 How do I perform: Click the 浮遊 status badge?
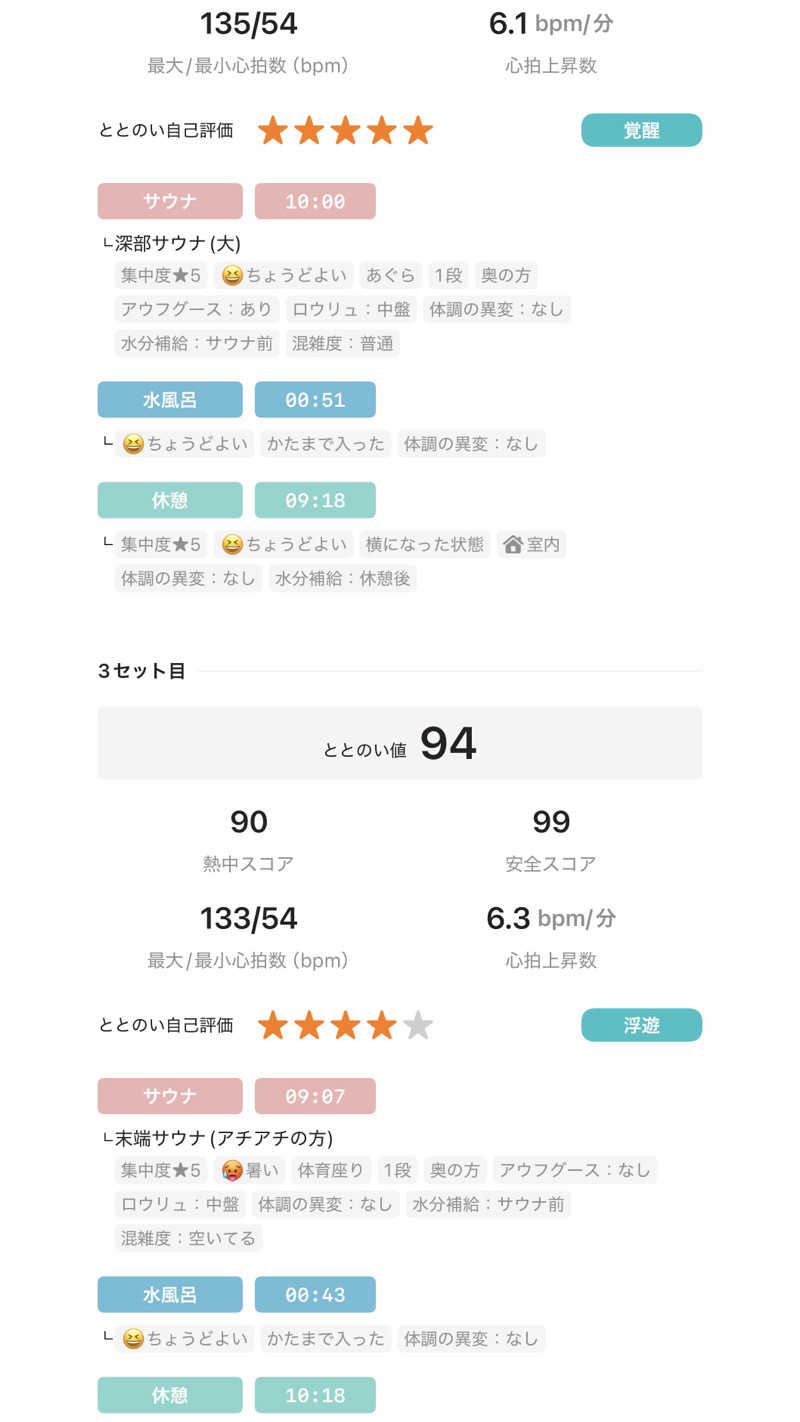pyautogui.click(x=641, y=1025)
